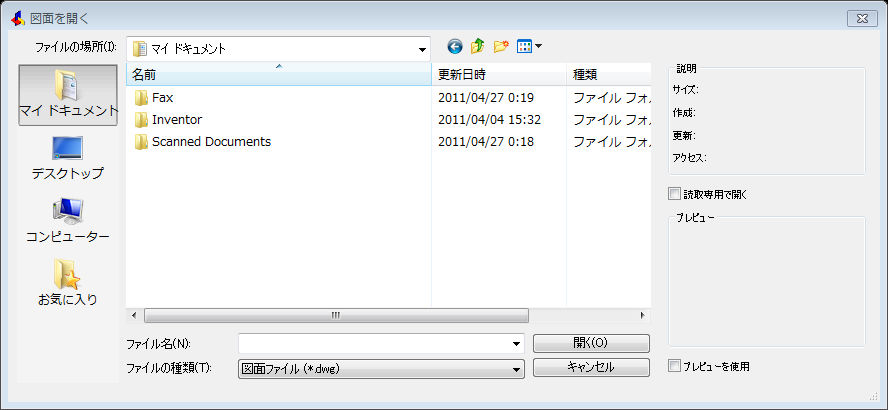Select the Inventor folder name
Viewport: 888px width, 410px height.
pyautogui.click(x=177, y=120)
